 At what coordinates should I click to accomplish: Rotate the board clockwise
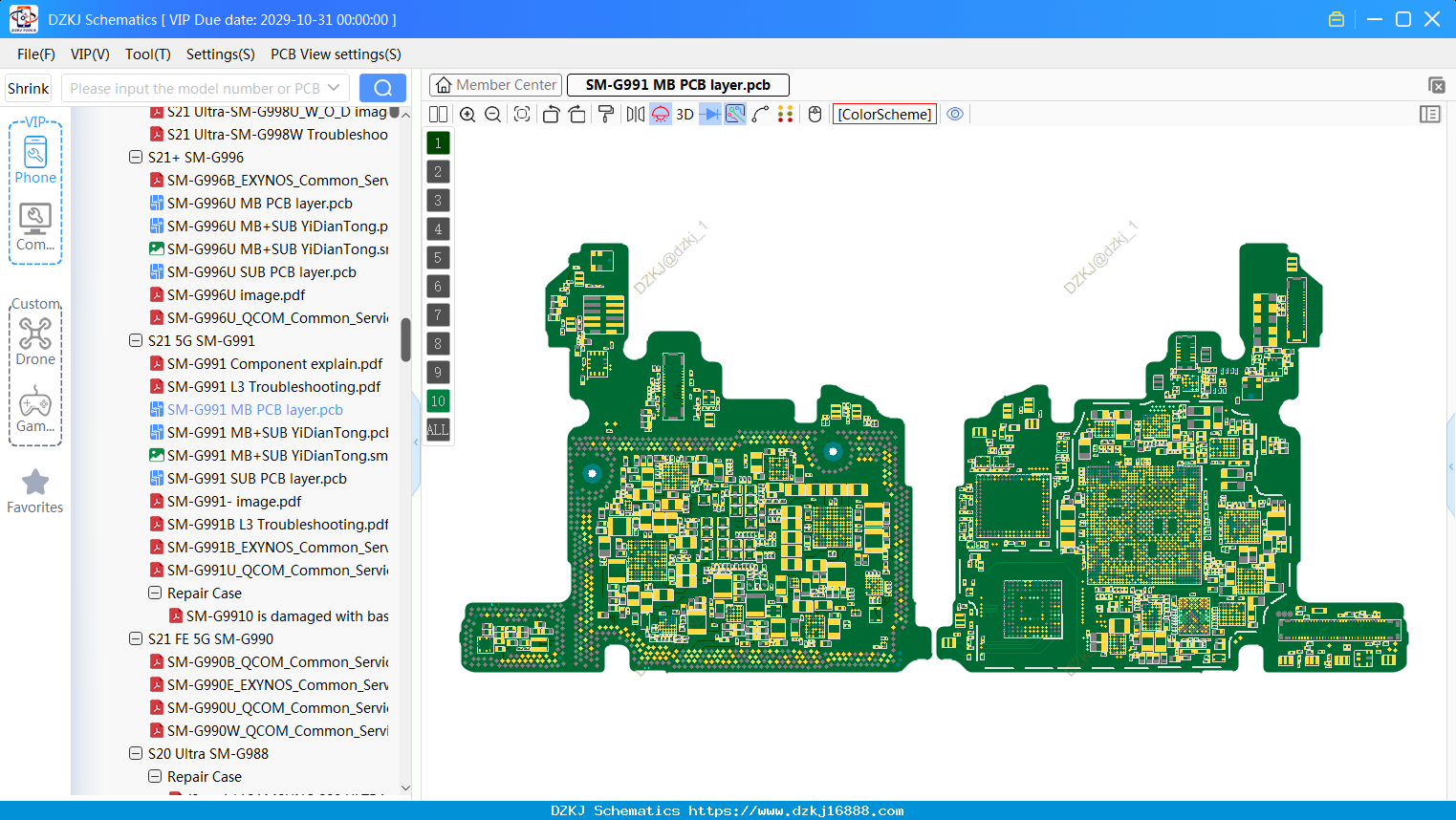(x=576, y=115)
